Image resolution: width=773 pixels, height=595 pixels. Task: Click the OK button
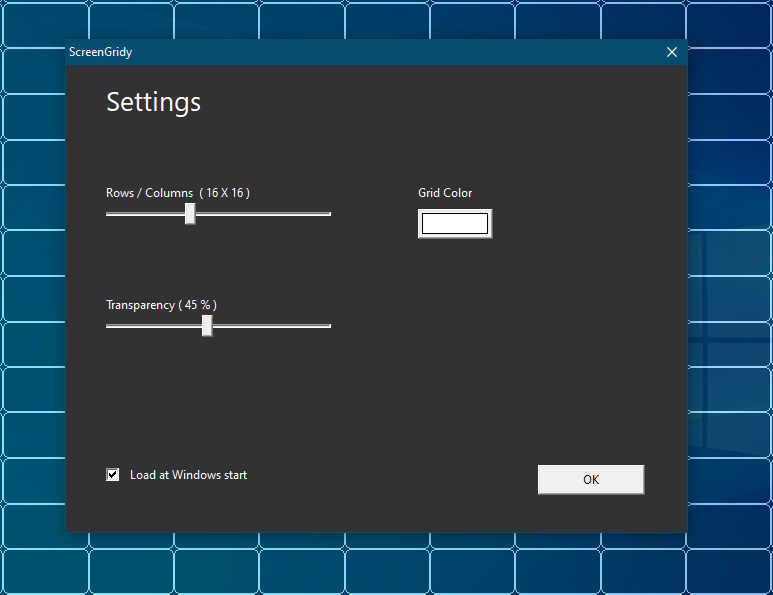pyautogui.click(x=590, y=480)
